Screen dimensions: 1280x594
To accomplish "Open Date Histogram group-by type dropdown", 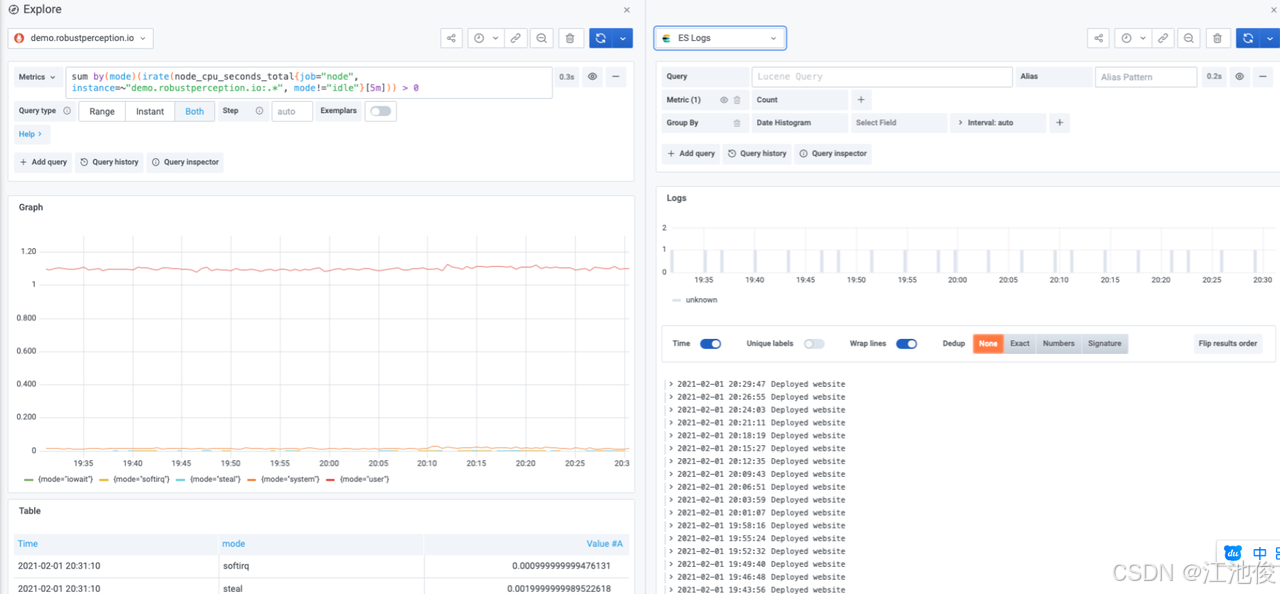I will click(x=799, y=123).
